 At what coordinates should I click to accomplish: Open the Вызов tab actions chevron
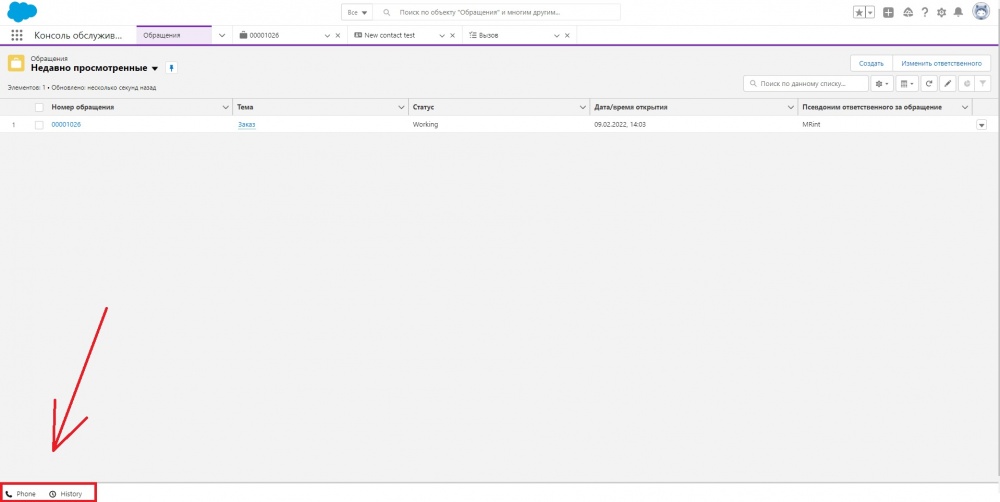pos(557,36)
